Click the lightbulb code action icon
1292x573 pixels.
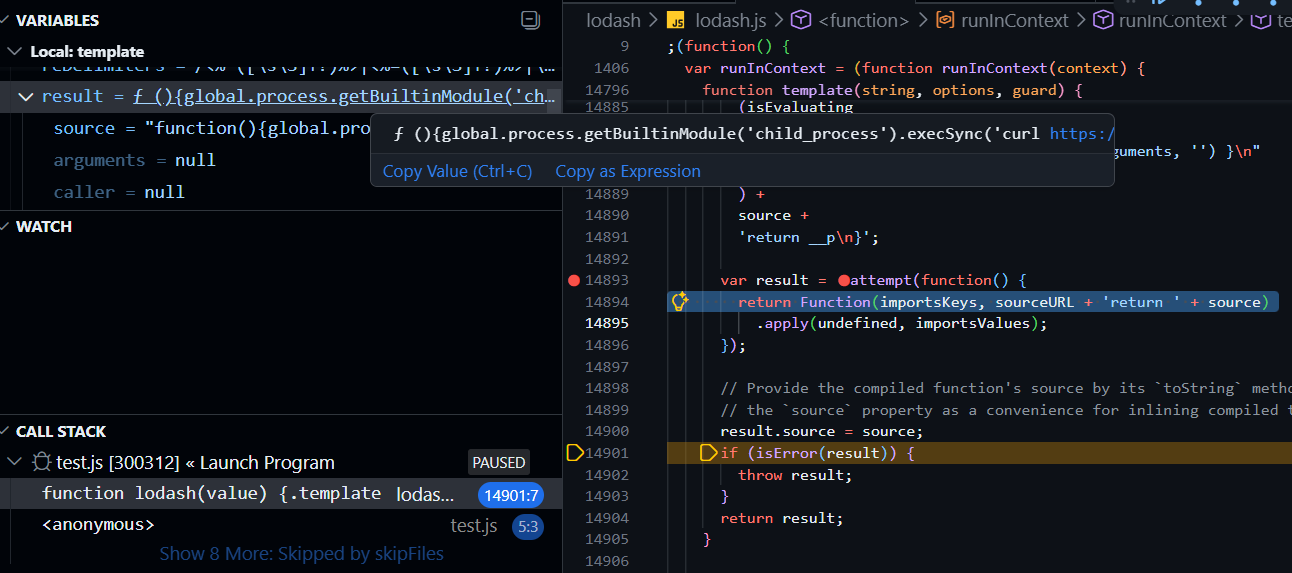pos(680,301)
